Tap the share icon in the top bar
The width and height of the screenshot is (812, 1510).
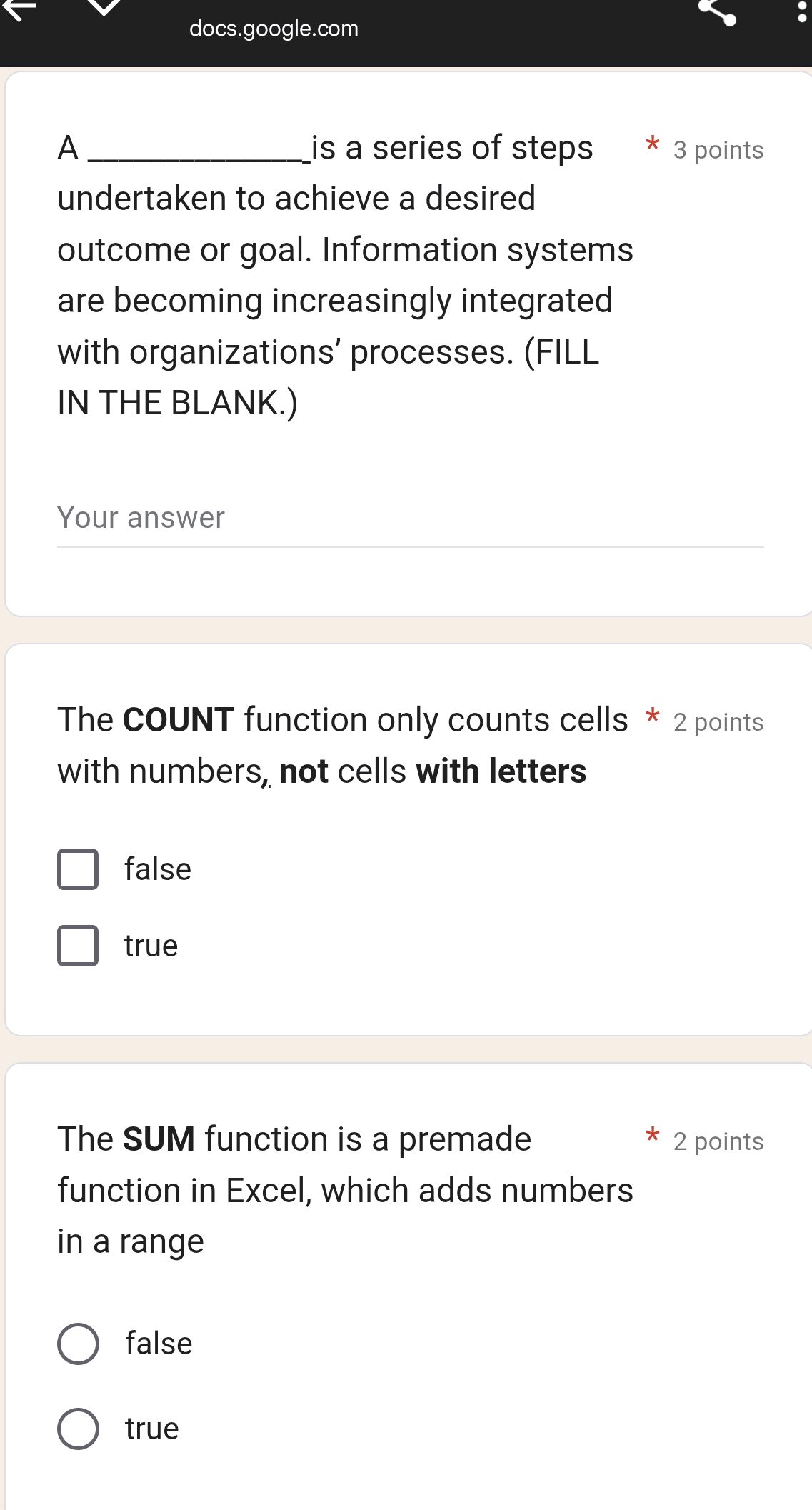pos(716,10)
